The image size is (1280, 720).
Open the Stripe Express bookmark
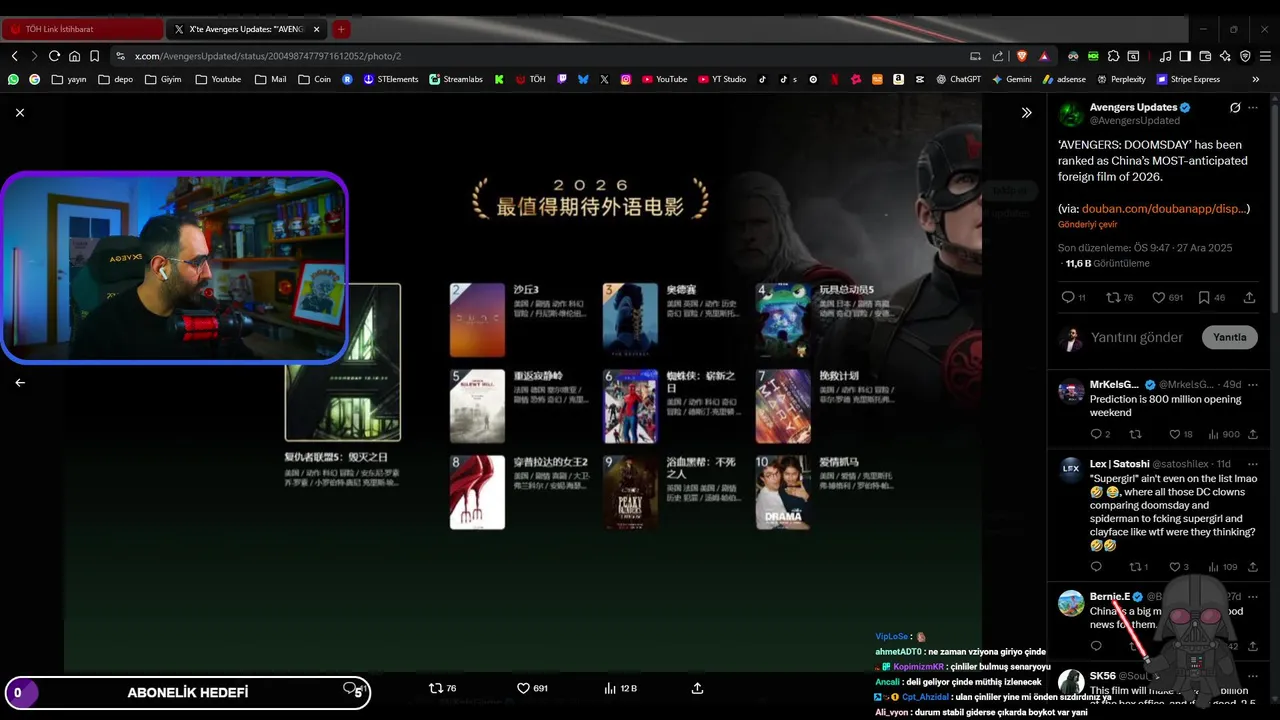click(x=1189, y=79)
